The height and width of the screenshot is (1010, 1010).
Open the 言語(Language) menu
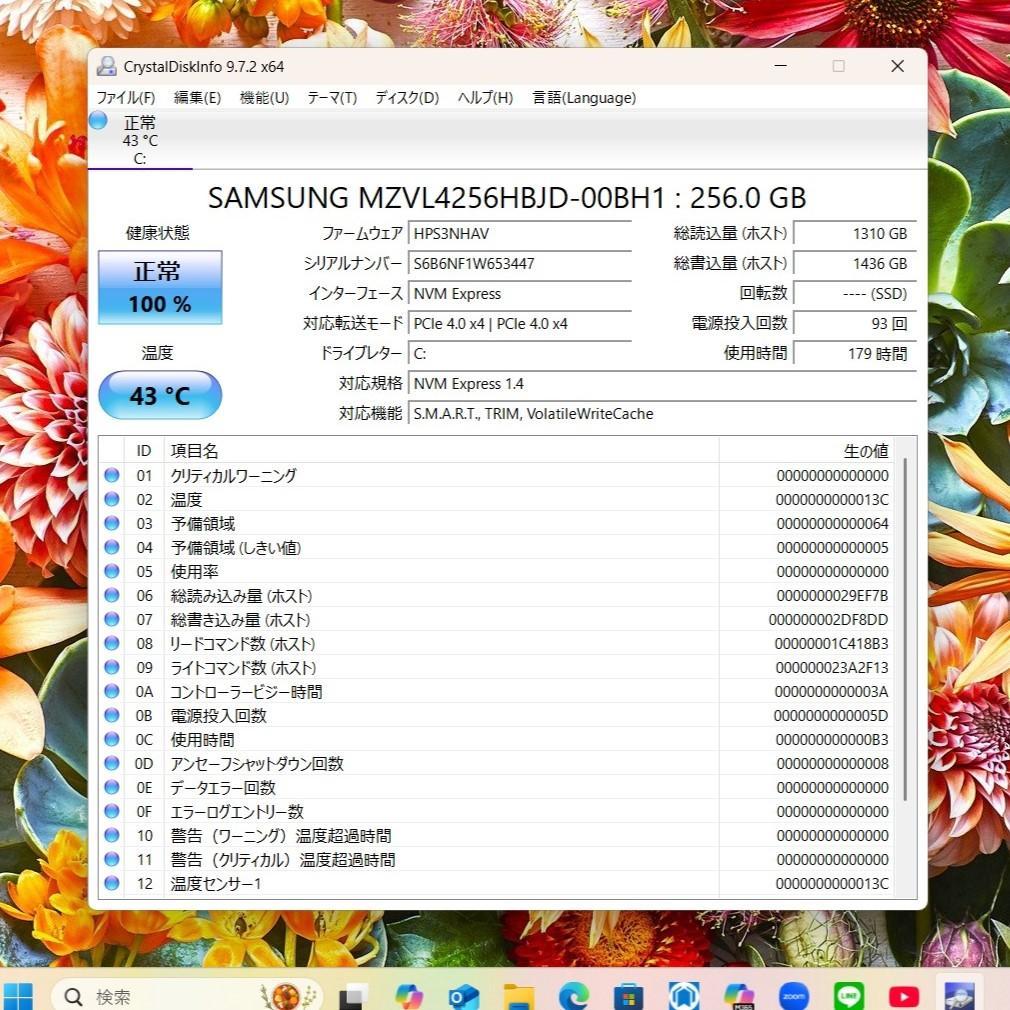pos(584,97)
